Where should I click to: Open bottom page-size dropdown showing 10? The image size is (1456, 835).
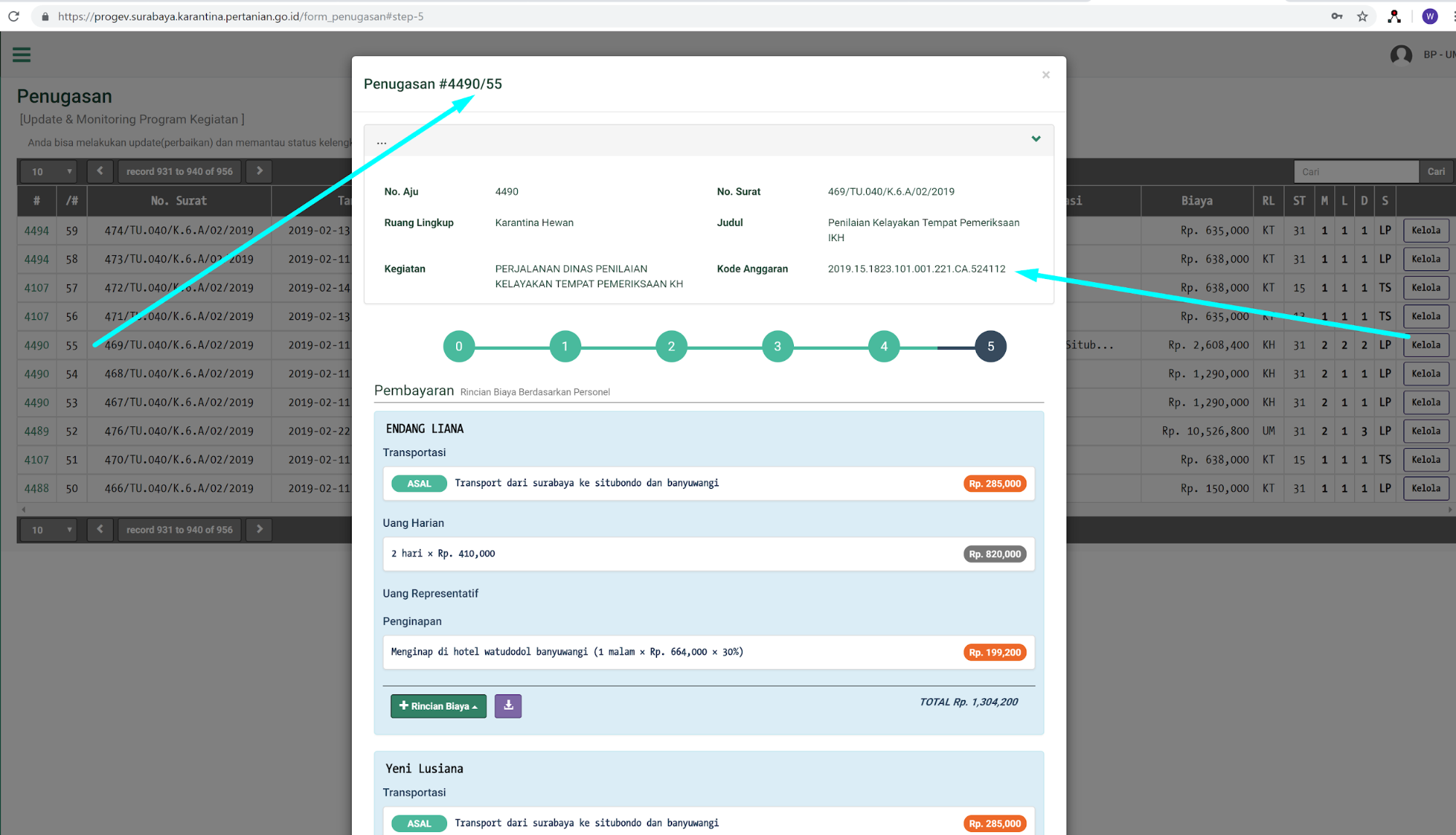tap(48, 530)
